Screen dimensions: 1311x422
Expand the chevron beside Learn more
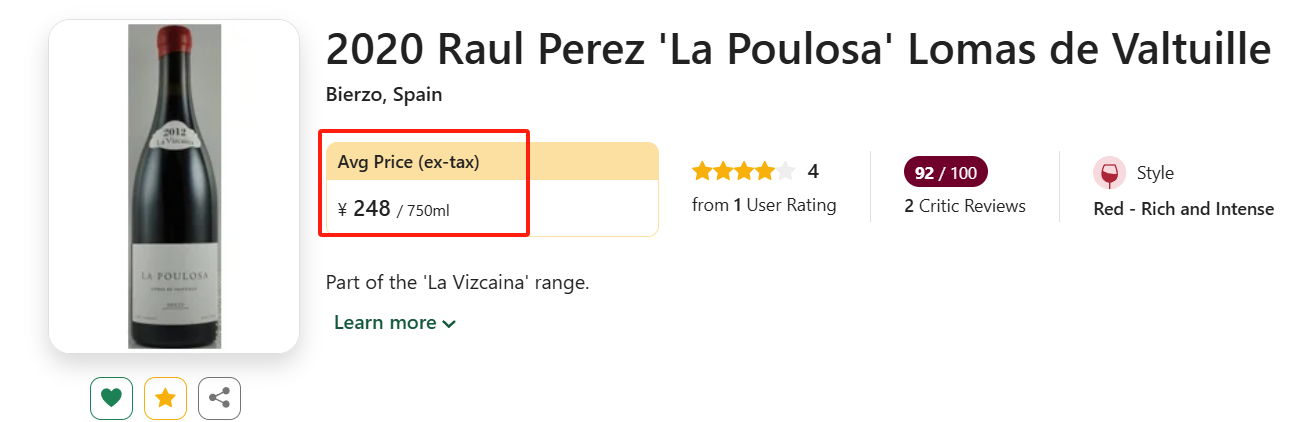coord(449,323)
